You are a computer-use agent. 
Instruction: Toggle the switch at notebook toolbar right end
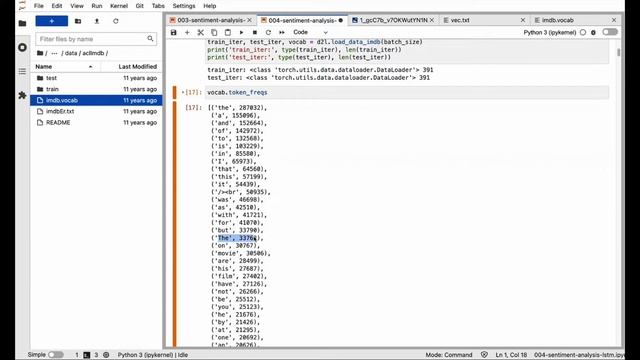point(610,32)
